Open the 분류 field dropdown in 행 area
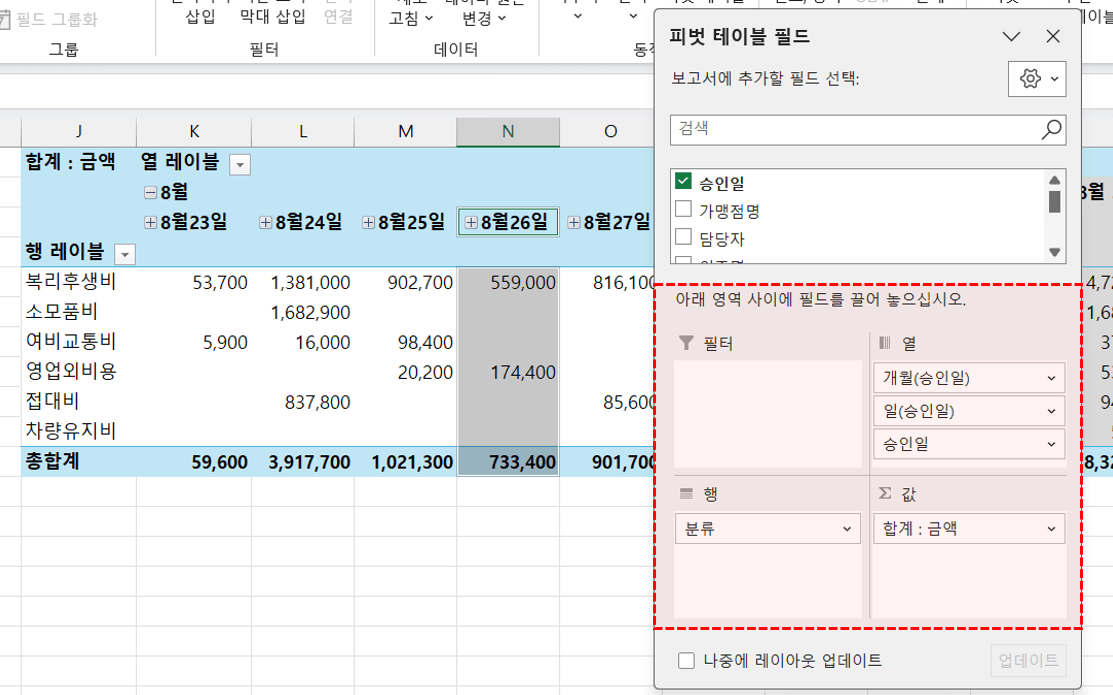 [x=848, y=528]
